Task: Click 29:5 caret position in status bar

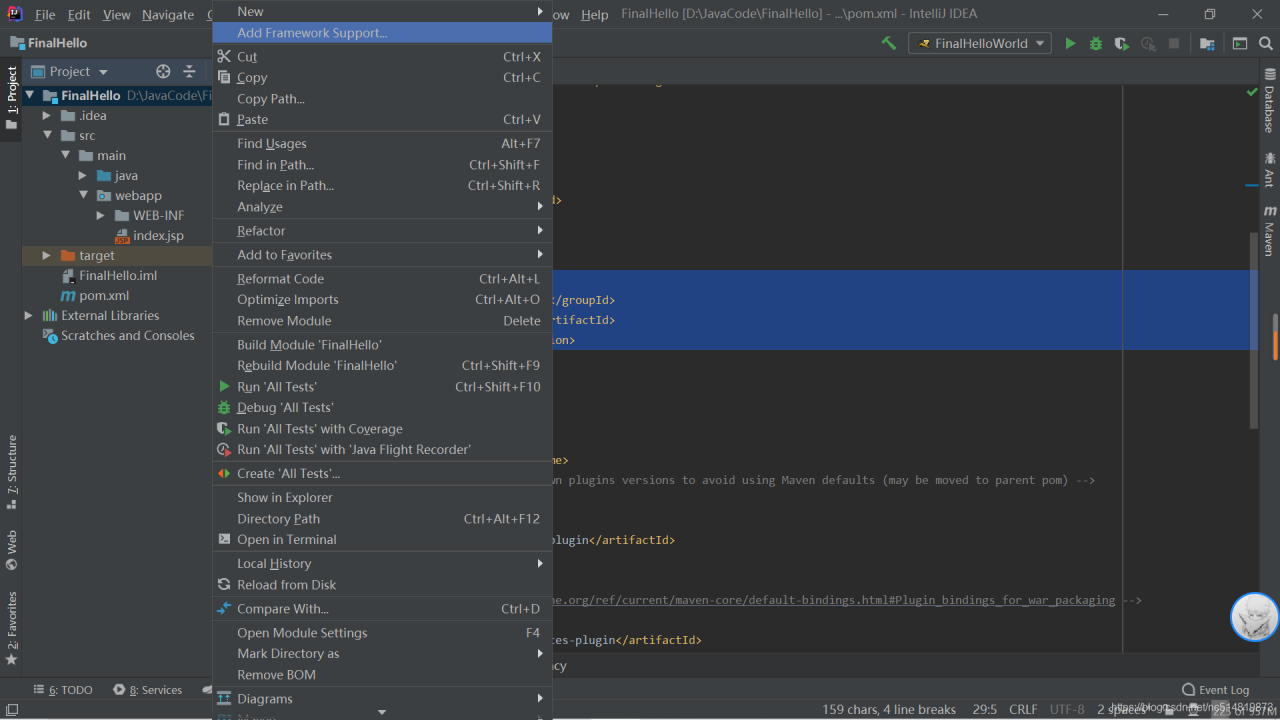Action: 984,709
